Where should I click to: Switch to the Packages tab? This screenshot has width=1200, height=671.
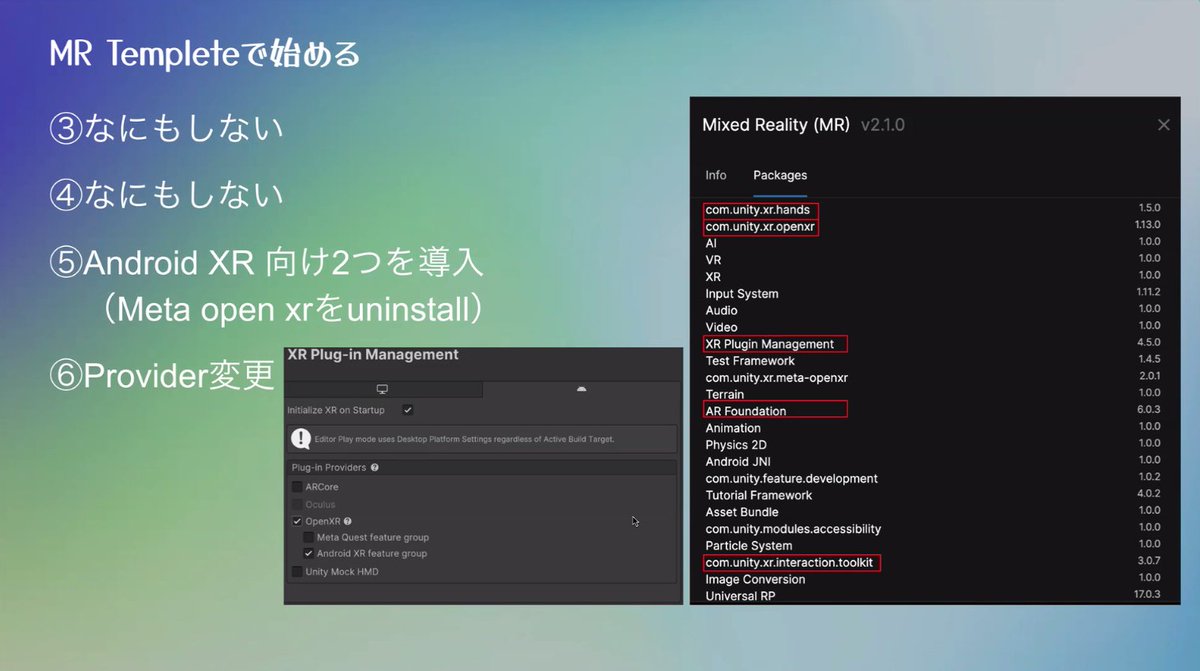point(779,175)
